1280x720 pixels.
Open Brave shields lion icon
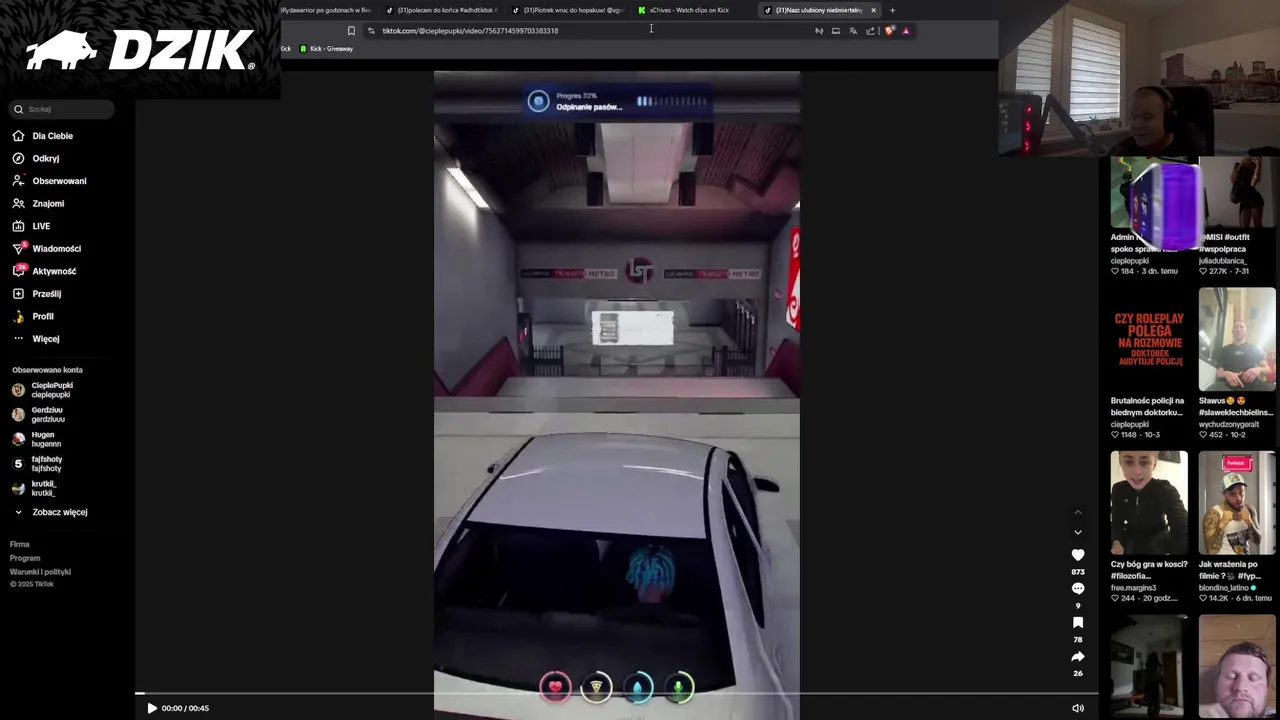tap(889, 31)
